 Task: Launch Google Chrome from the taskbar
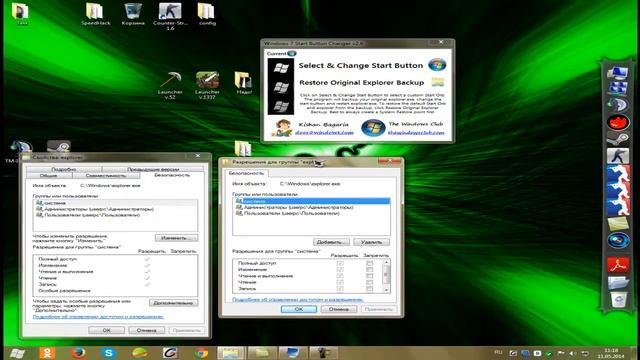201,353
